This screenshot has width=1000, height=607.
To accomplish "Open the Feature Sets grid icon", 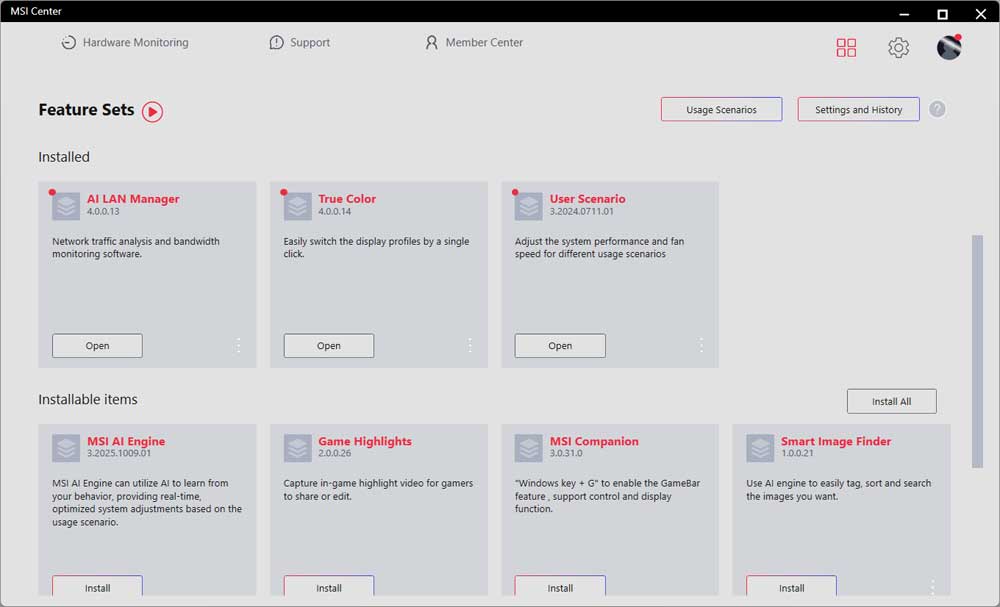I will pos(846,47).
